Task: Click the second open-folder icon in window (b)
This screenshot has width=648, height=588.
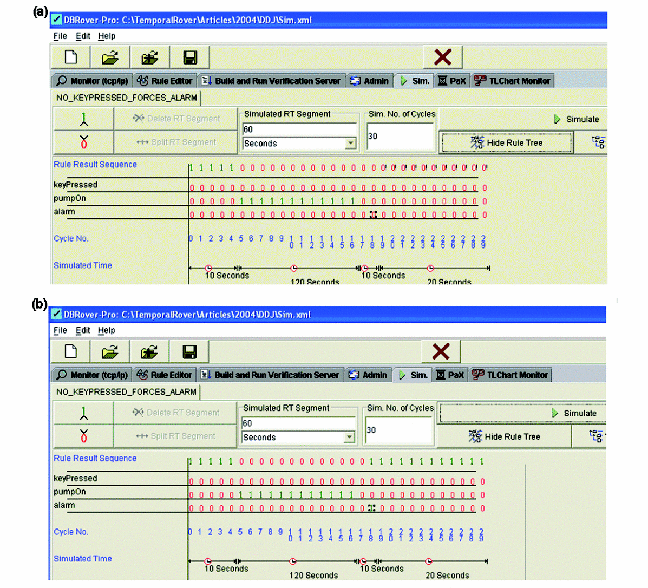Action: pos(150,351)
